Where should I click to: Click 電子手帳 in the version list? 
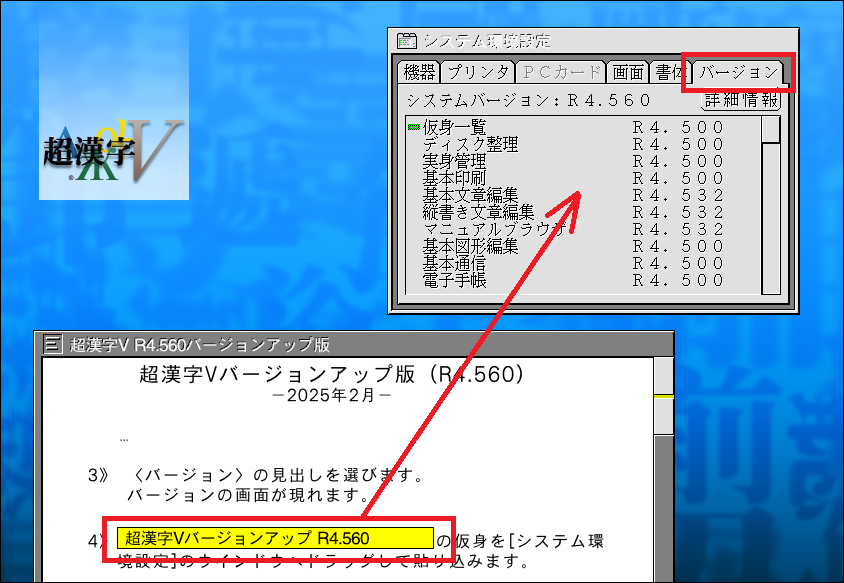tap(454, 280)
